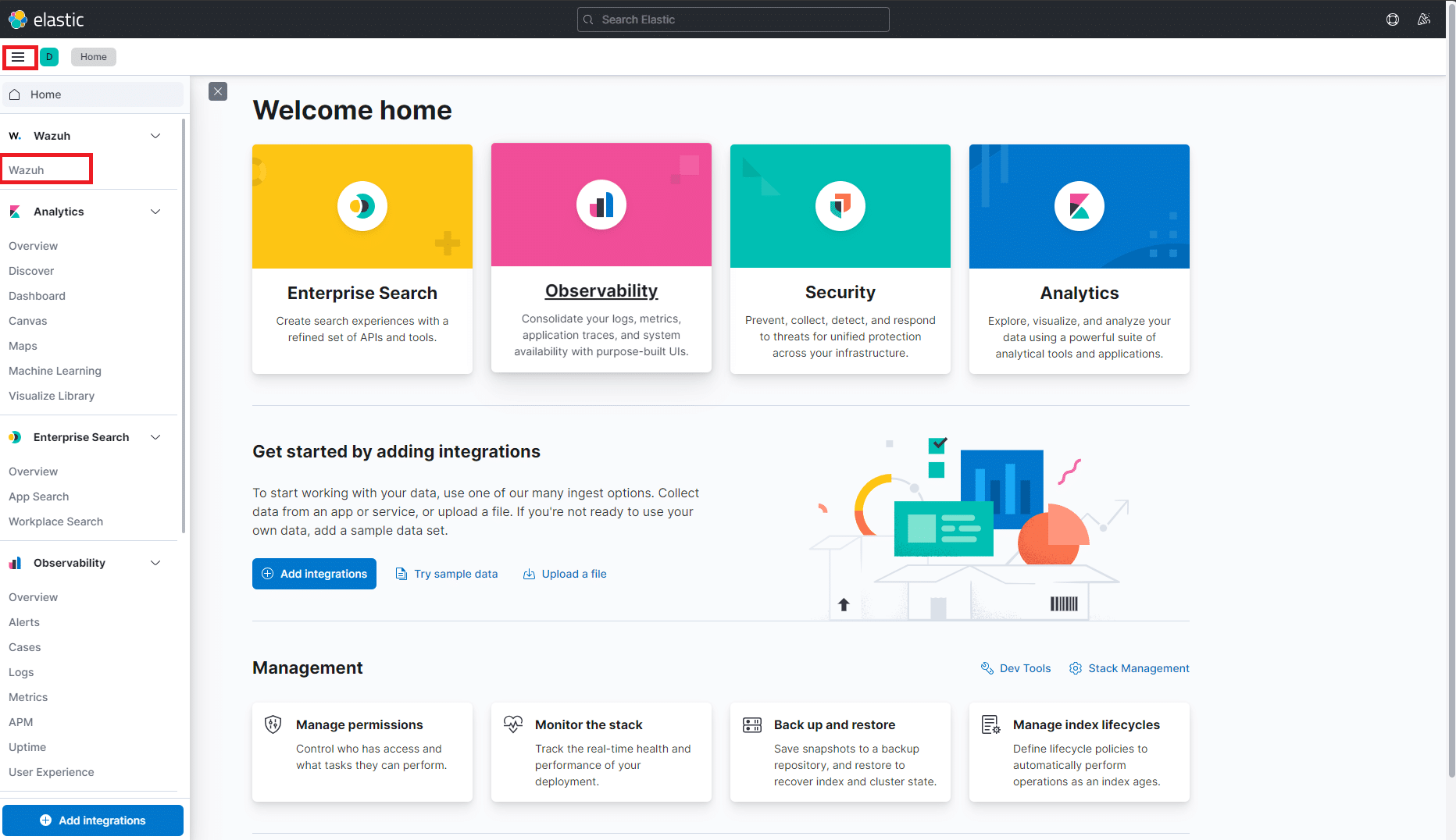Open the Dev Tools link

coord(1015,668)
